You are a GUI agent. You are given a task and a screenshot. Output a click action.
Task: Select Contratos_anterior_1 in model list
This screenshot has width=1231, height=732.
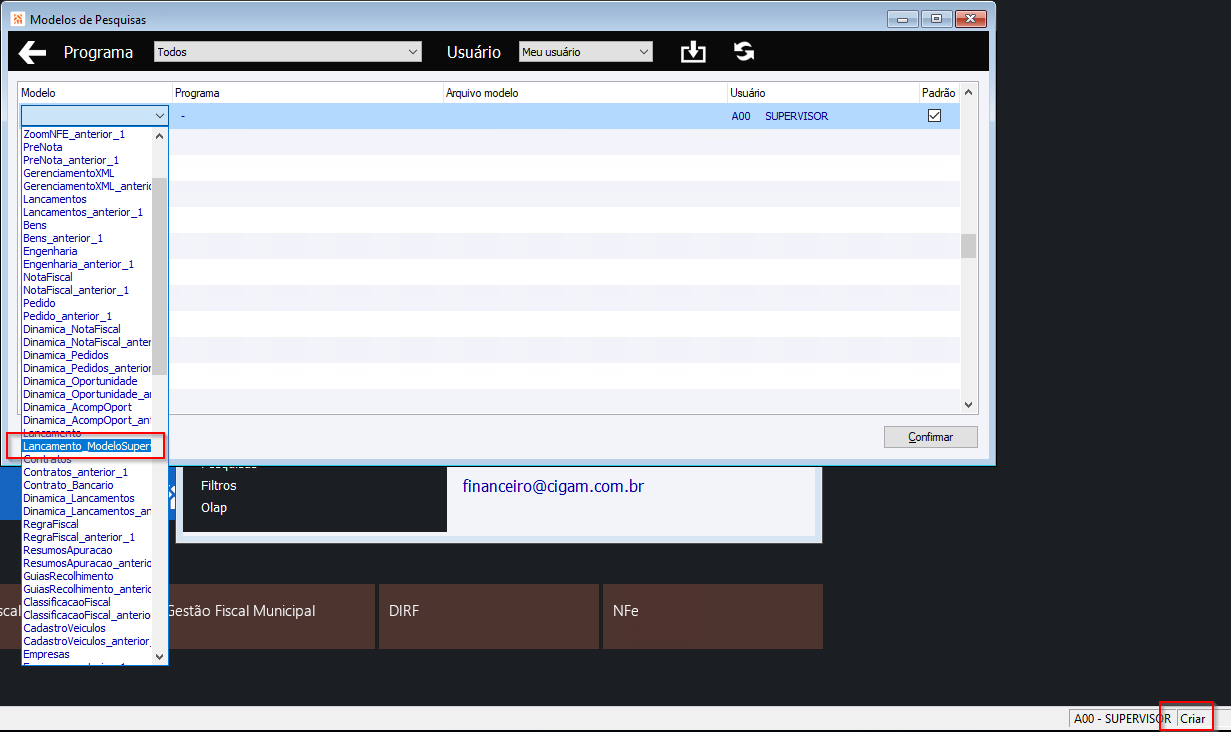(x=75, y=472)
